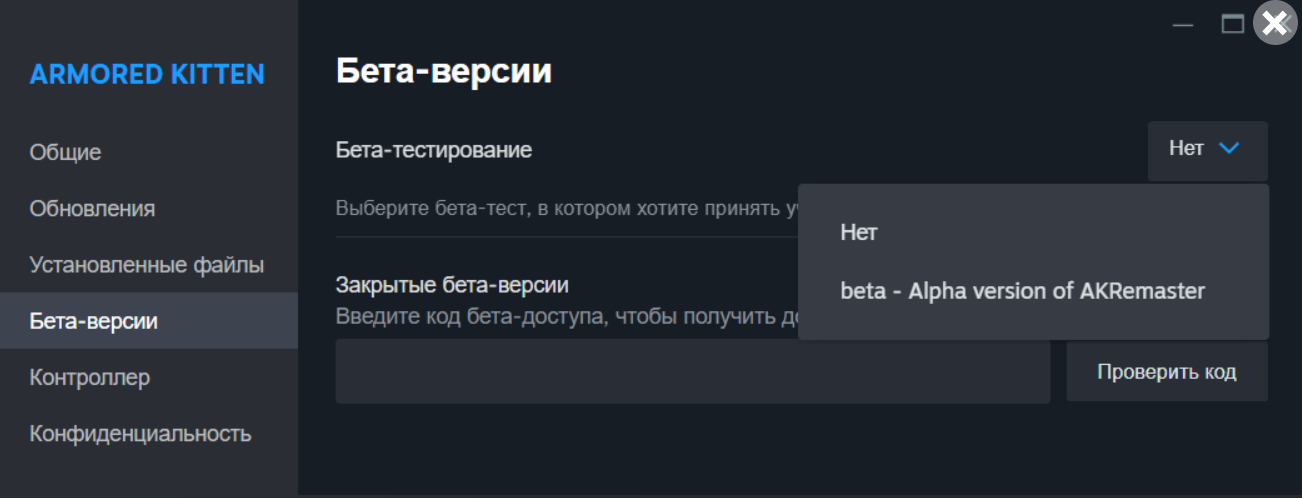Close the properties window with X icon
1302x498 pixels.
(1275, 24)
